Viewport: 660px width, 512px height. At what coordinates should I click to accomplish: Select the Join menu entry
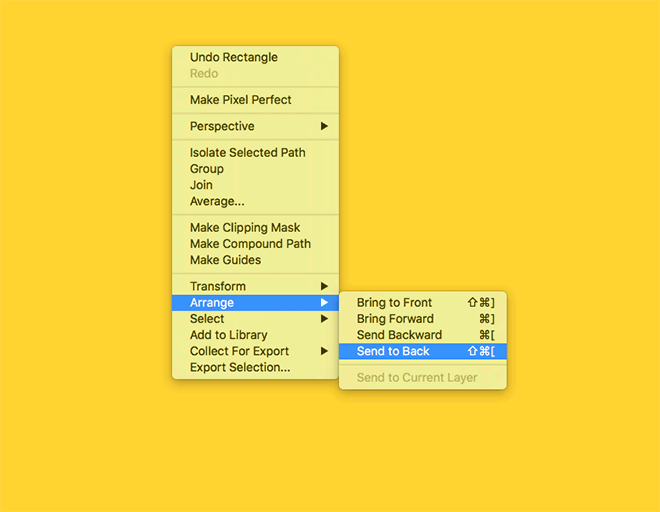point(255,185)
